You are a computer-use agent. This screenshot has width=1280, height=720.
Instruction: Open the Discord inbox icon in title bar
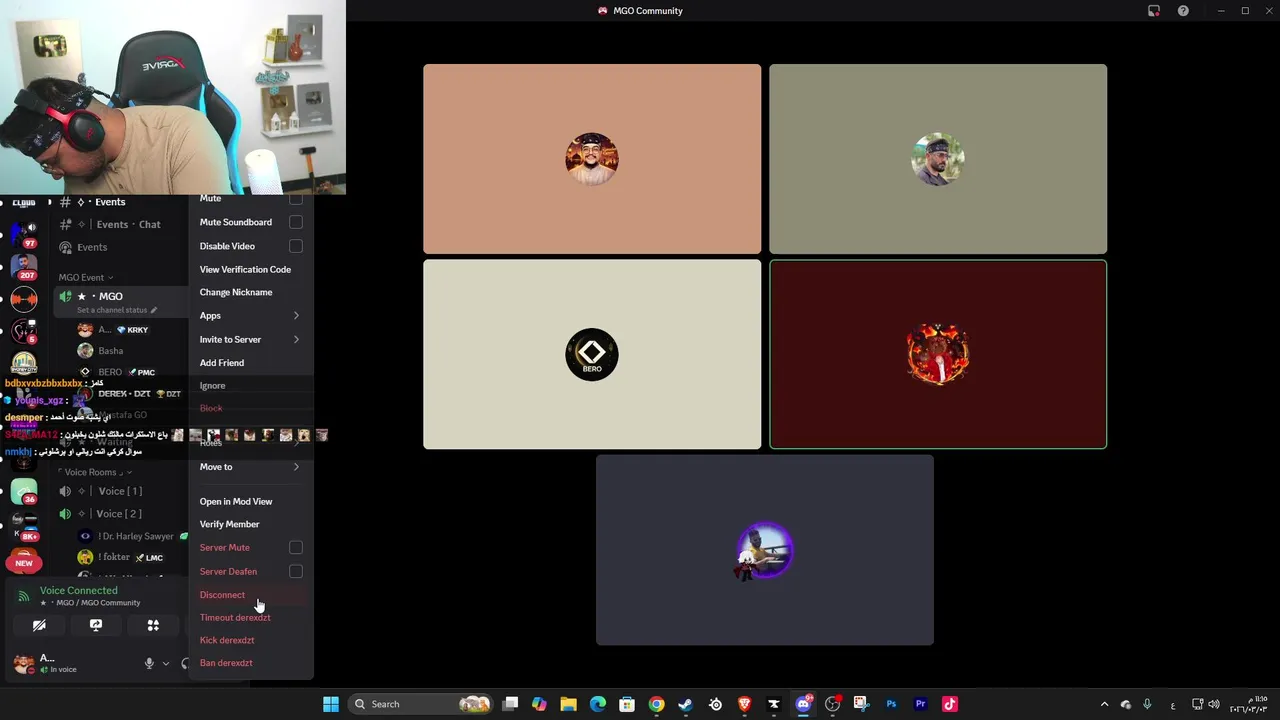coord(1154,11)
